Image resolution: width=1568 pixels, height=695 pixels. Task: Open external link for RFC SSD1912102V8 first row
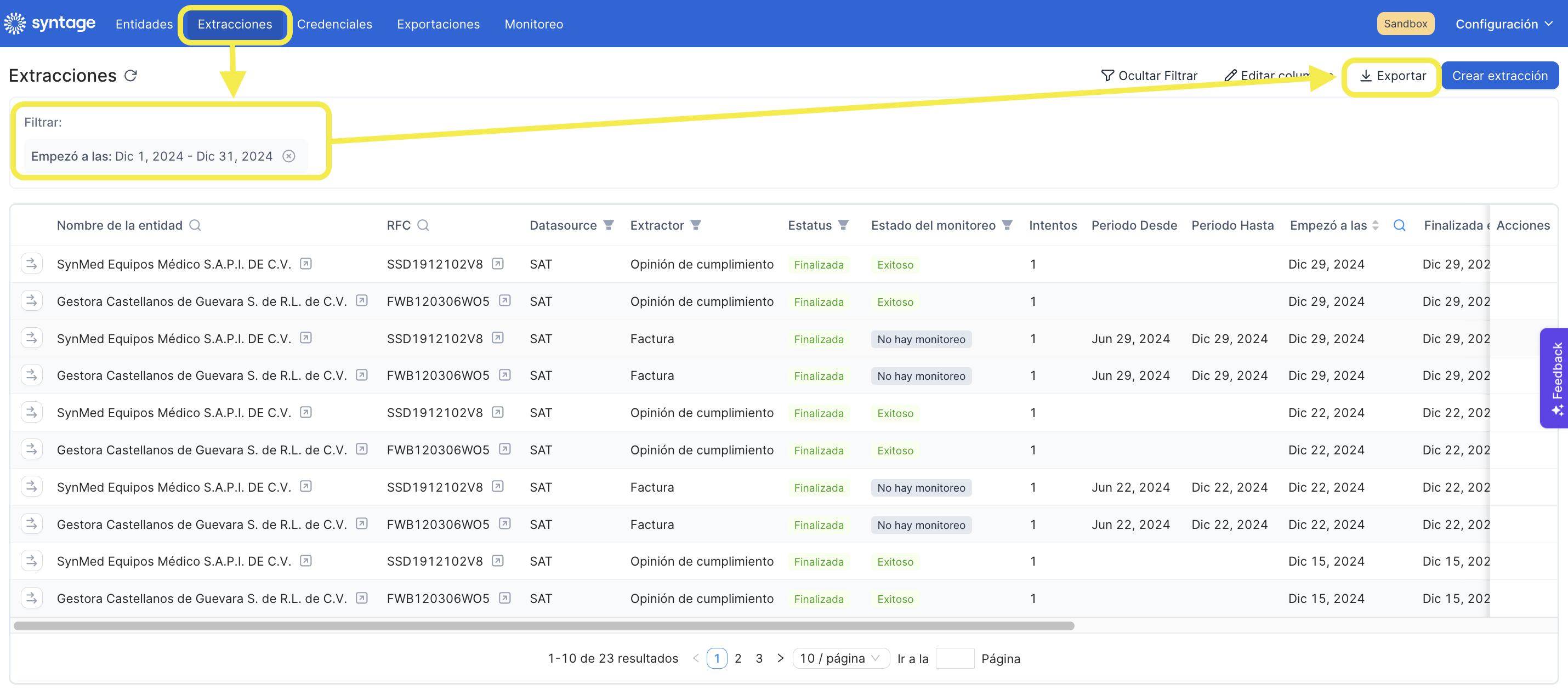[x=497, y=264]
